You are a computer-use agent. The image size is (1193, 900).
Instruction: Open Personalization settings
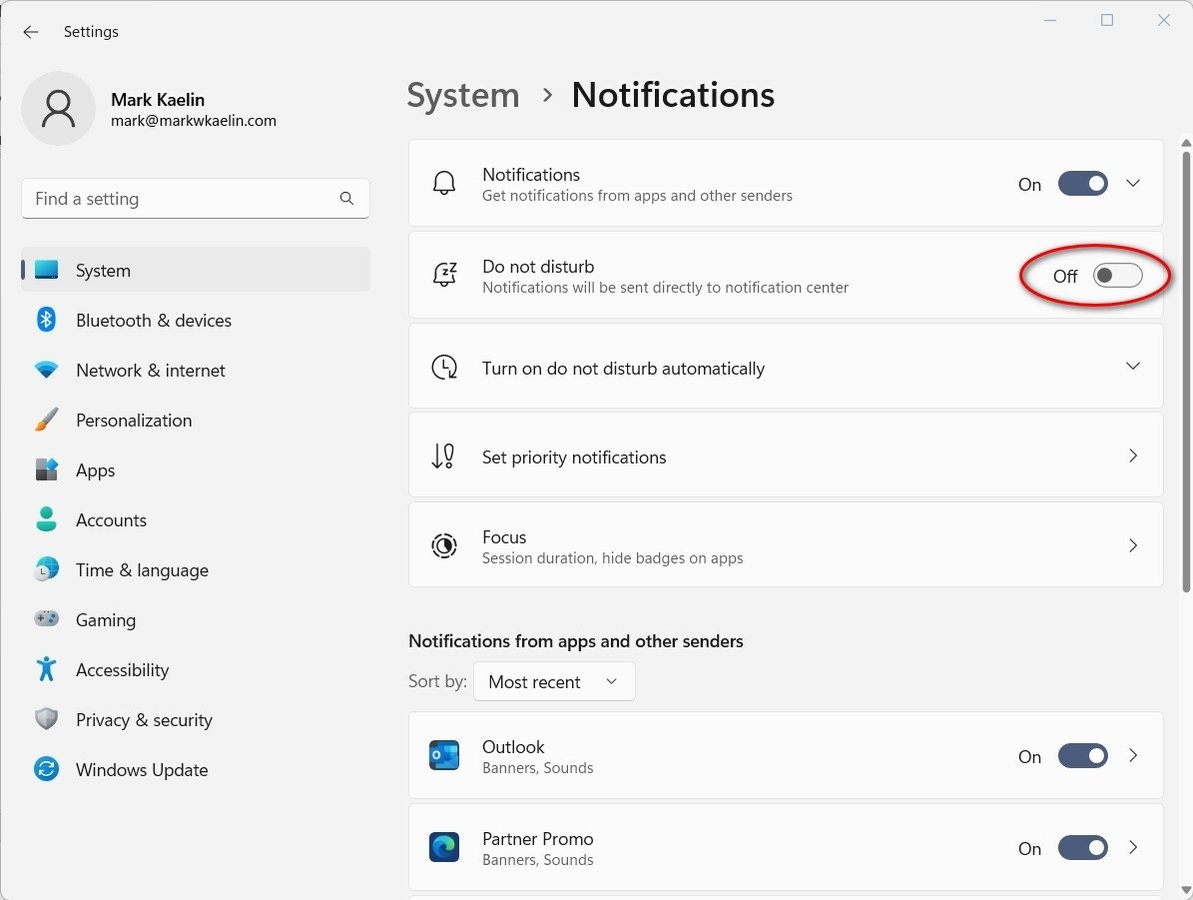coord(196,420)
